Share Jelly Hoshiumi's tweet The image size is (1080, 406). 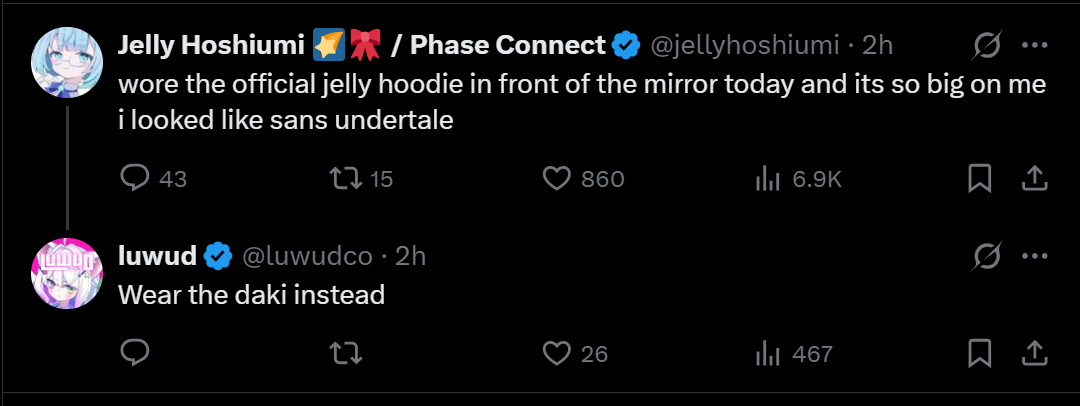[x=1033, y=178]
